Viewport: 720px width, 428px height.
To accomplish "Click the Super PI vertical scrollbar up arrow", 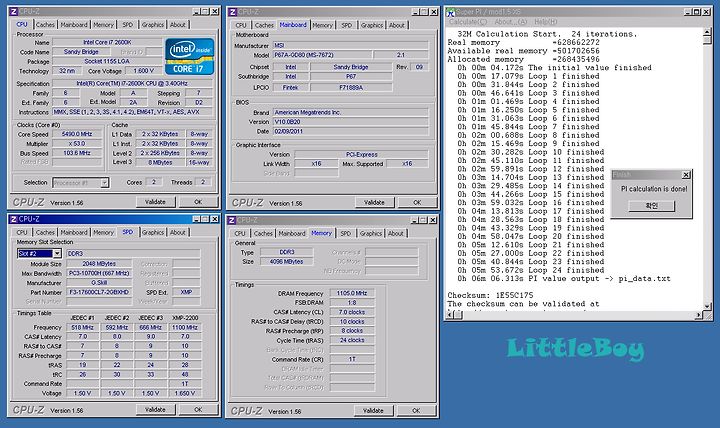I will 707,33.
